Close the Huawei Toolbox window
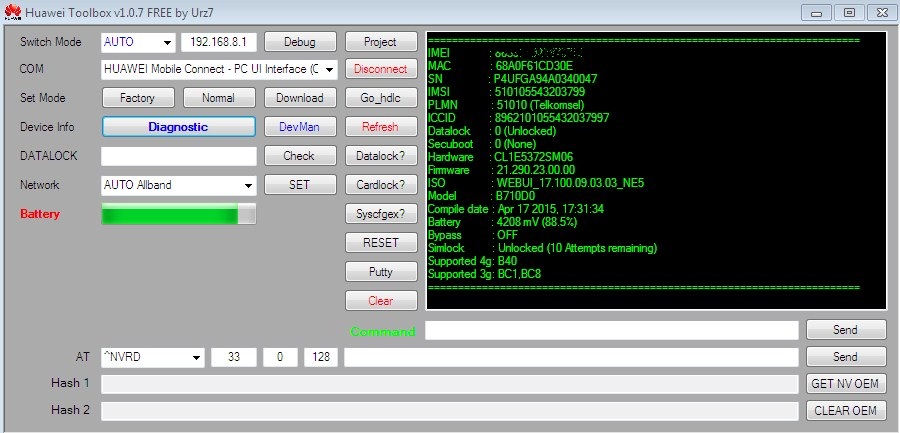The width and height of the screenshot is (900, 433). click(x=883, y=12)
